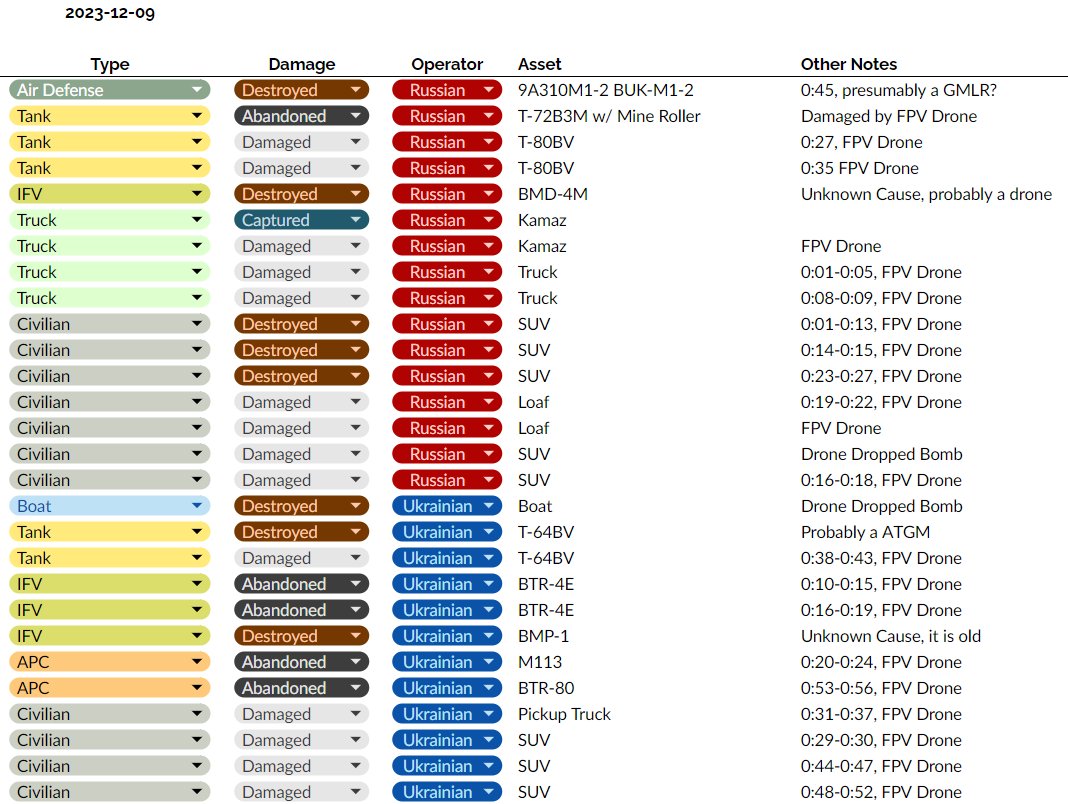The image size is (1068, 804).
Task: Open APC type dropdown in BTR-80 row
Action: coord(110,688)
